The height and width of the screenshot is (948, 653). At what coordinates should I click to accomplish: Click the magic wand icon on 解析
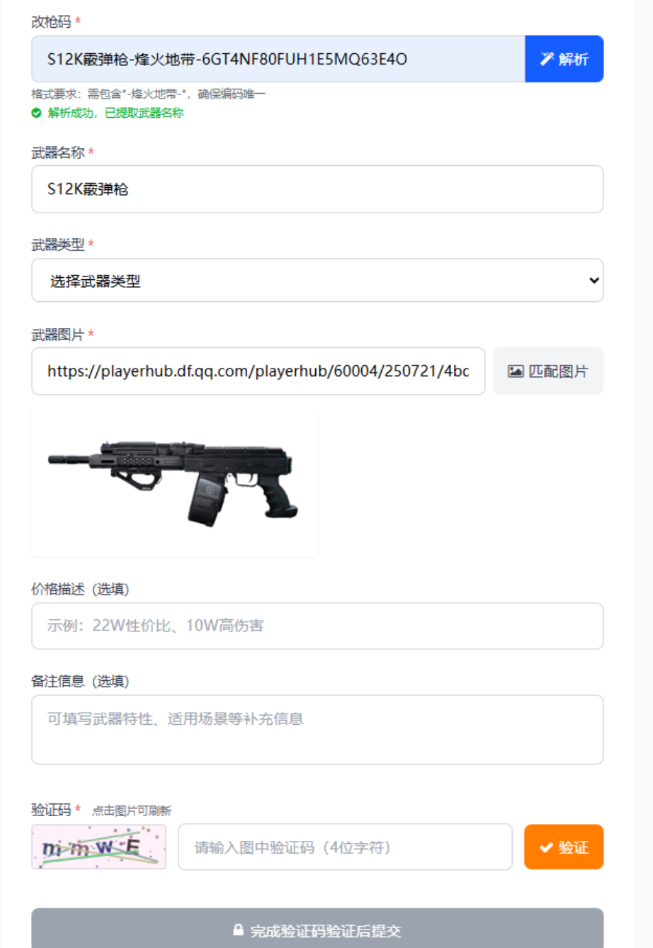(x=547, y=59)
